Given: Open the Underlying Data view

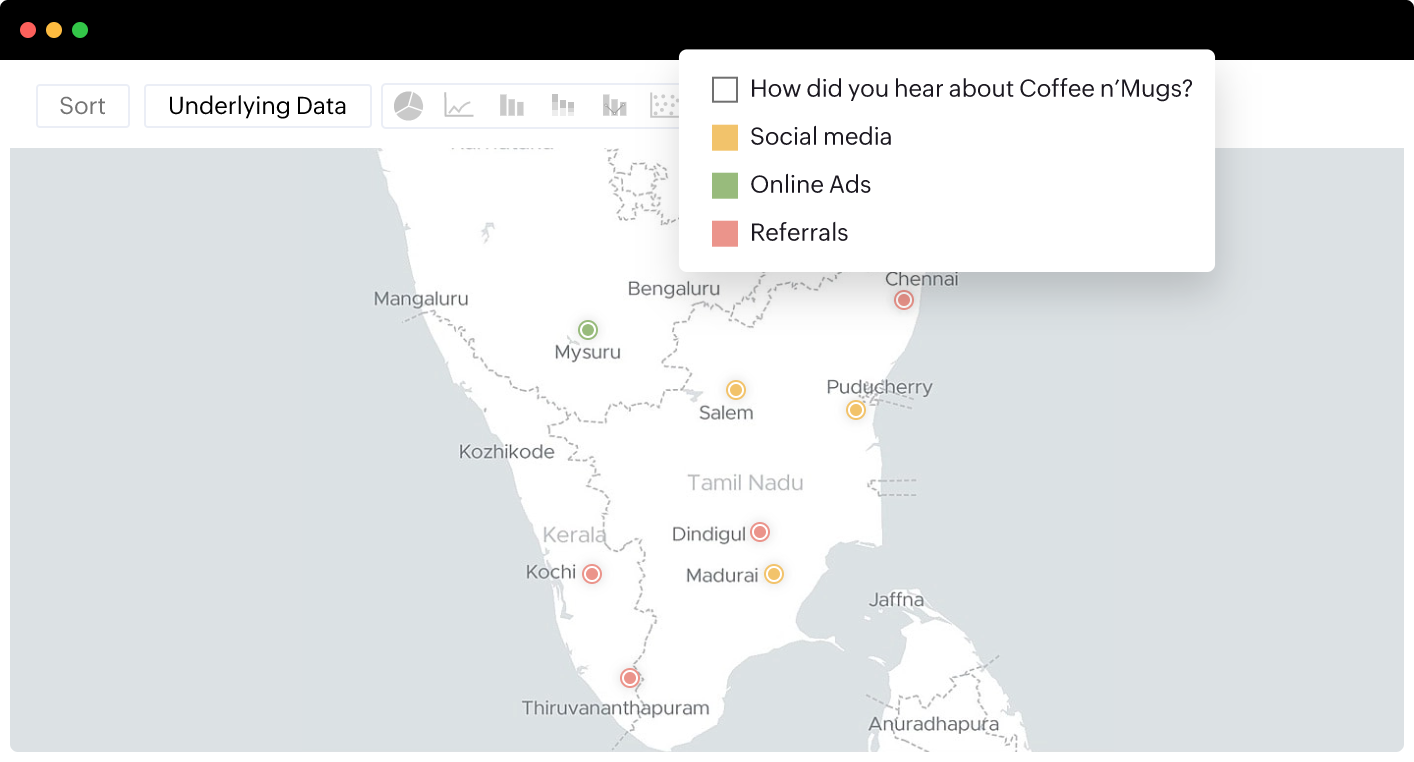Looking at the screenshot, I should 258,106.
